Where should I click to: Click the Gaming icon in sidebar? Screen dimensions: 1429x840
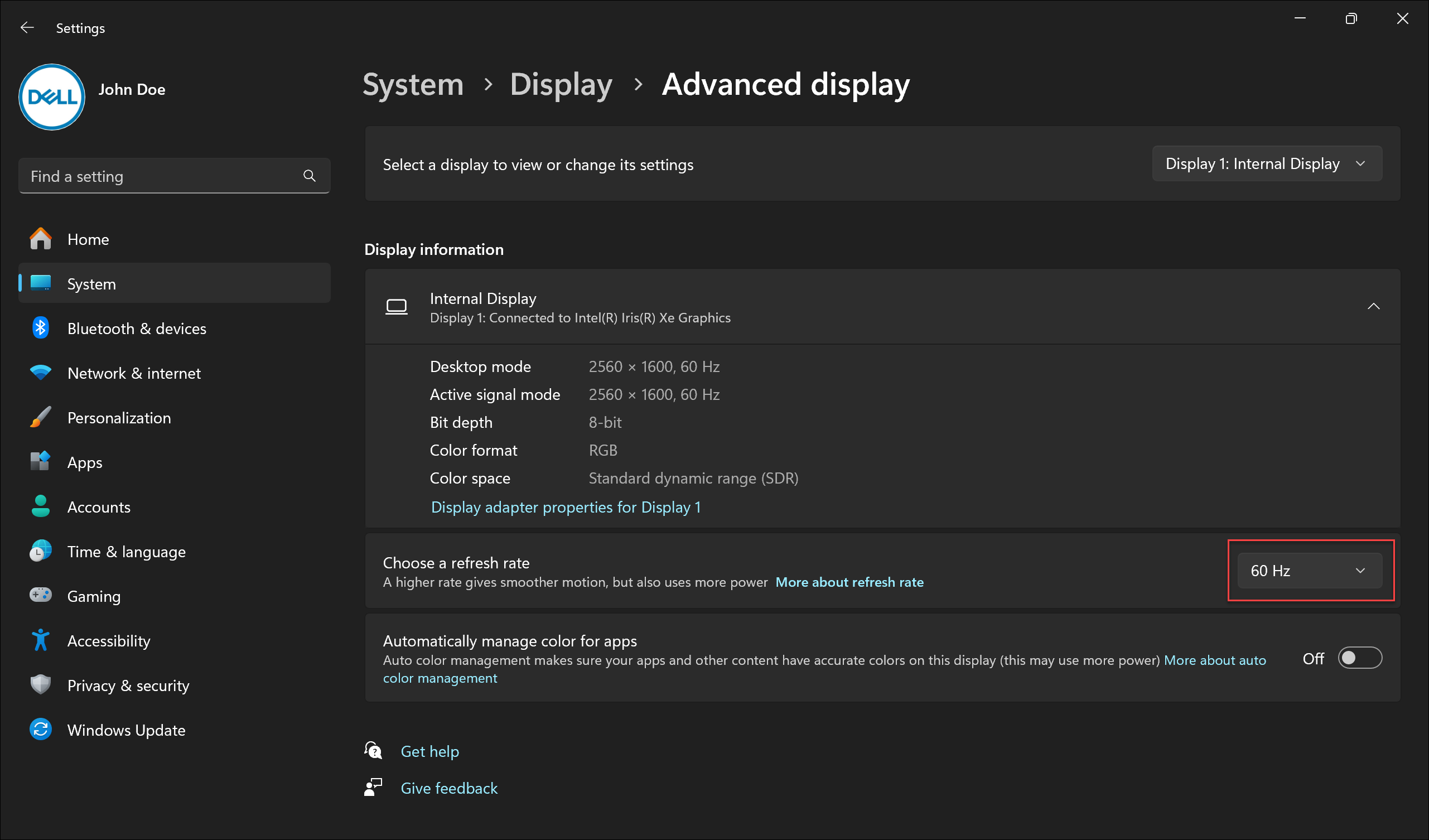(x=39, y=596)
